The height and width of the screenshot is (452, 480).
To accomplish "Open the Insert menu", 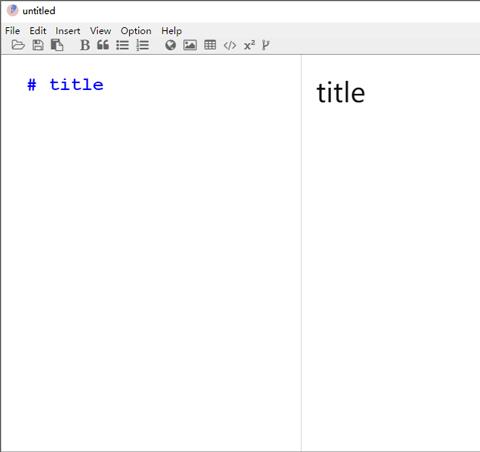I will pyautogui.click(x=68, y=31).
